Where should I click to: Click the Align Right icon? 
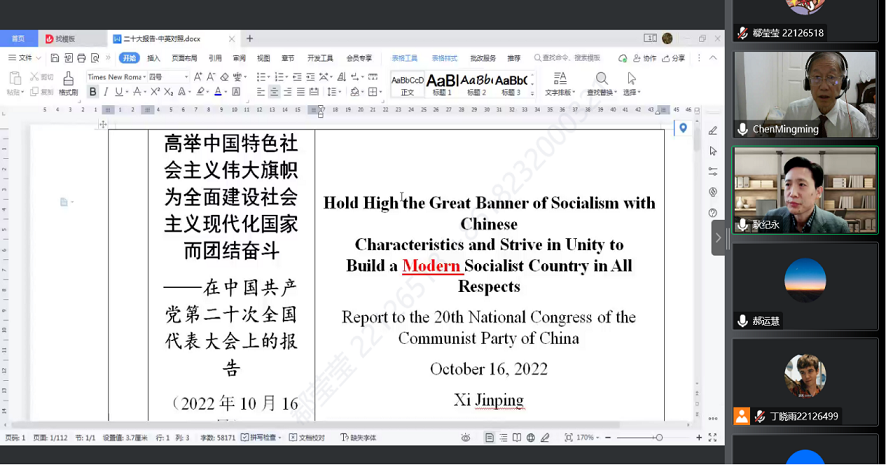pyautogui.click(x=288, y=92)
